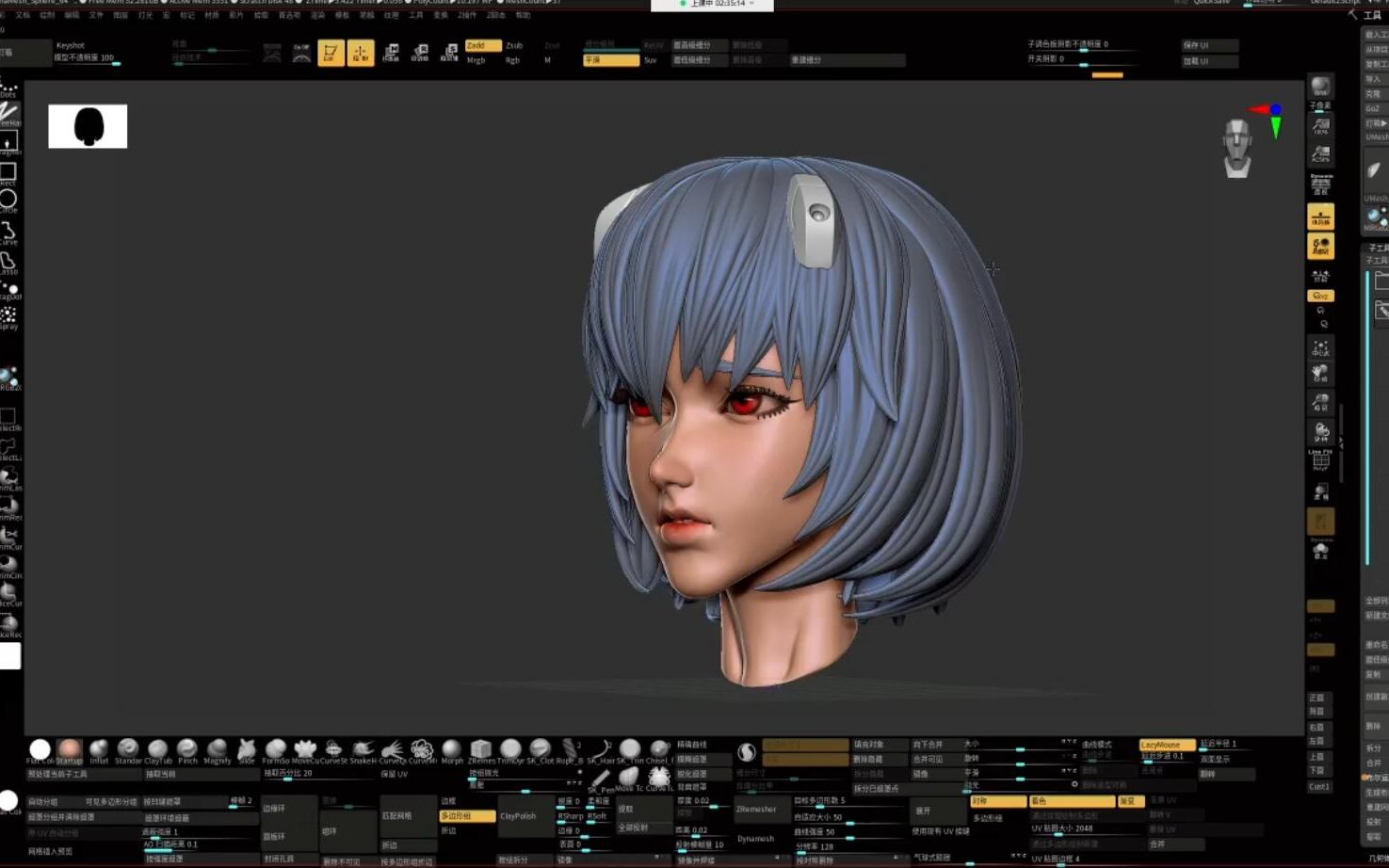Toggle the orange 对称 button
Screen dimensions: 1389x868
tap(998, 801)
